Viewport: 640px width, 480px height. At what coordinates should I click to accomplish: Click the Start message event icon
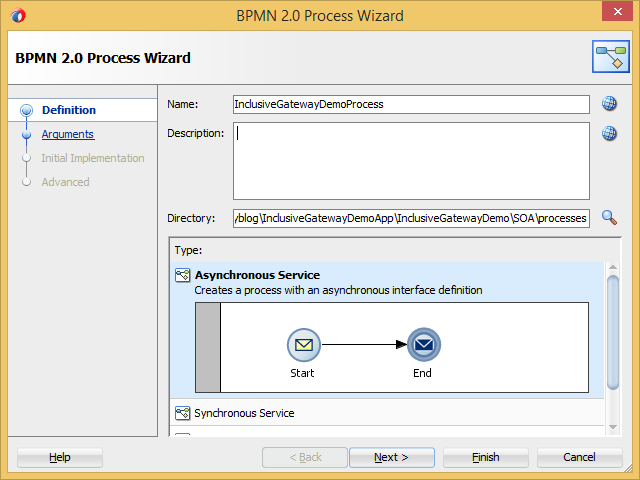[x=304, y=345]
